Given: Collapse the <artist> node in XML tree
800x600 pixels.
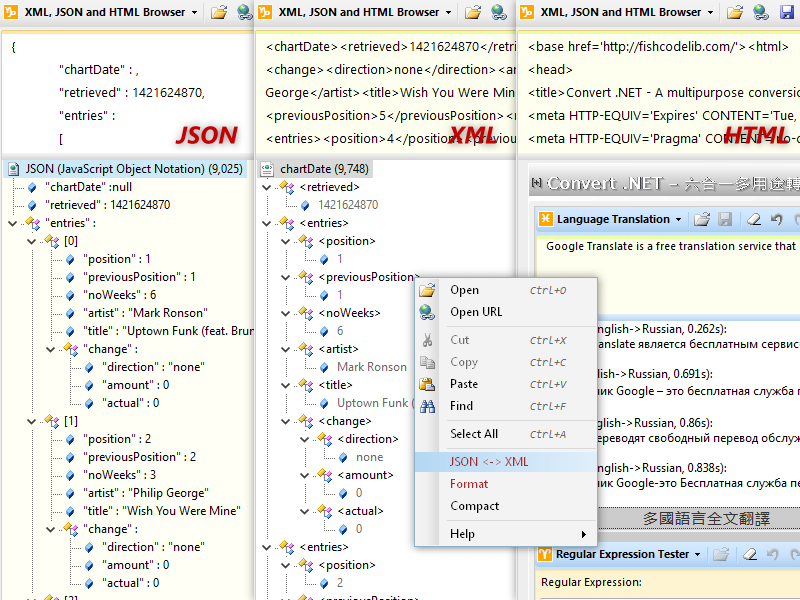Looking at the screenshot, I should click(x=285, y=349).
